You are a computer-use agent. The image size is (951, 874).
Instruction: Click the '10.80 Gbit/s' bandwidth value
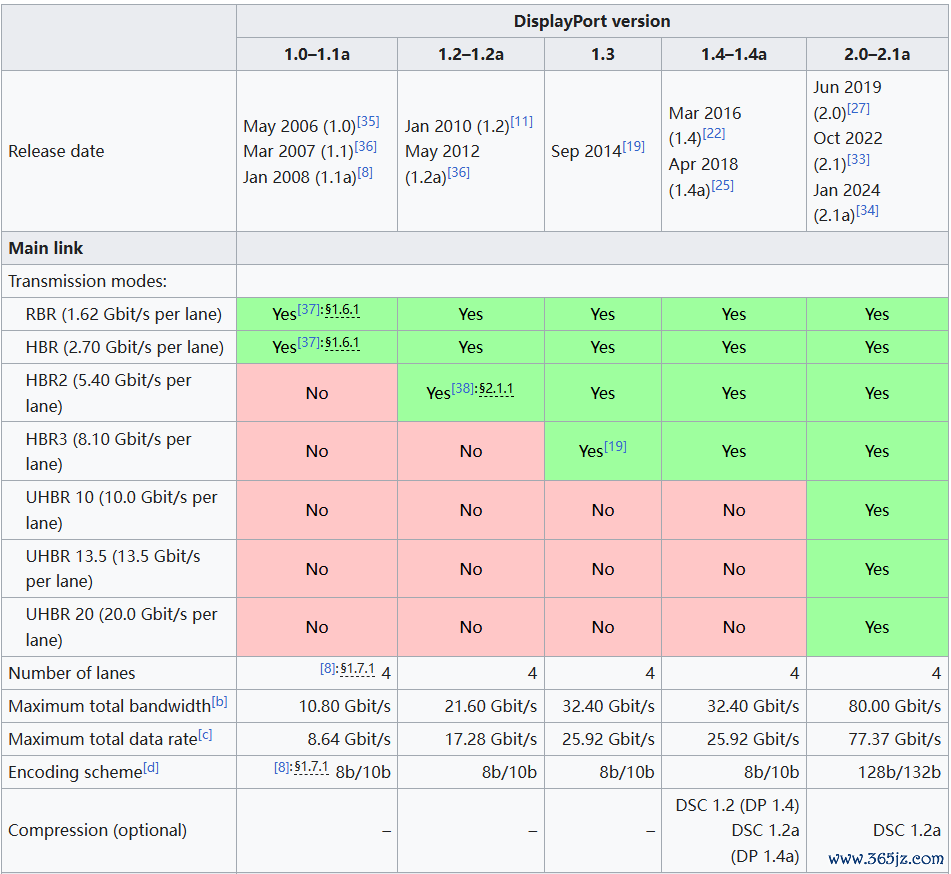[344, 707]
